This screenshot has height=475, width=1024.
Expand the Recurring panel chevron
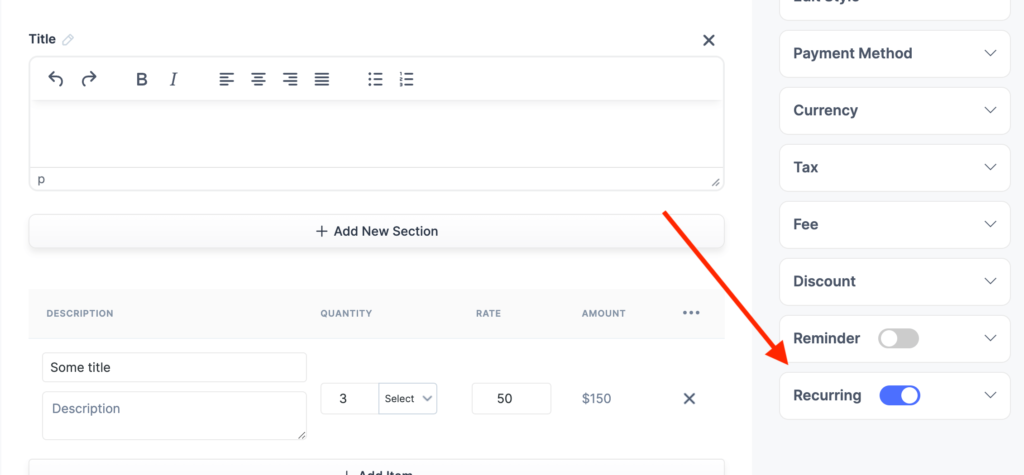point(991,395)
